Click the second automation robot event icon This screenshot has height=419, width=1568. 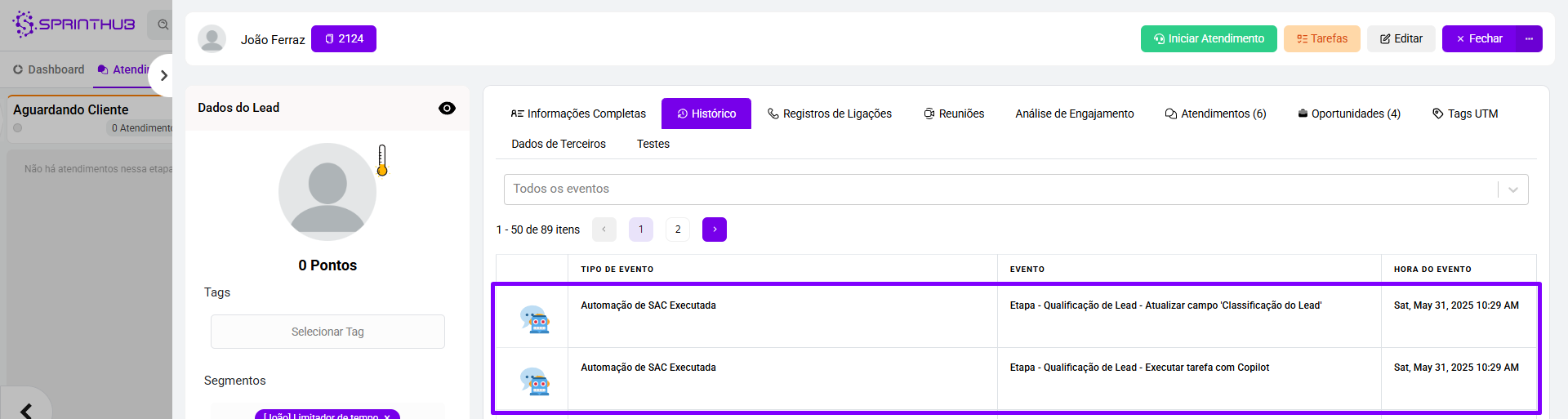pos(535,381)
